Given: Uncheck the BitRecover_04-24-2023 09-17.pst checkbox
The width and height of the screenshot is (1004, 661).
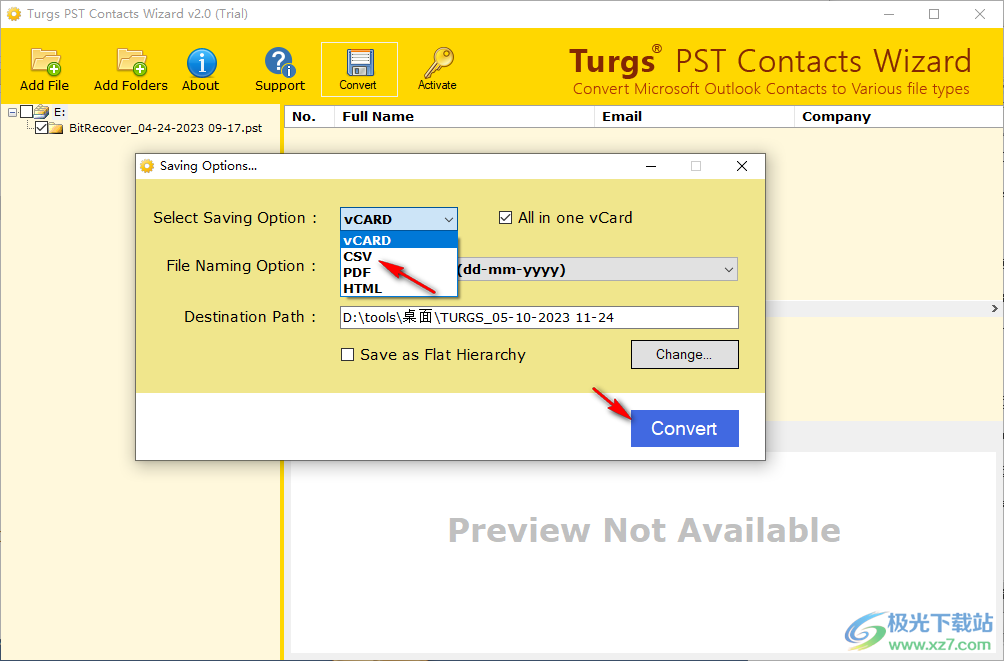Looking at the screenshot, I should 42,128.
